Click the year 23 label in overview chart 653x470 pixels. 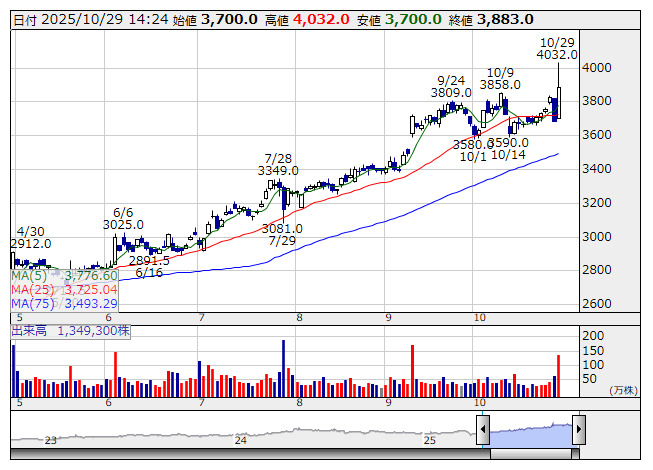(50, 440)
